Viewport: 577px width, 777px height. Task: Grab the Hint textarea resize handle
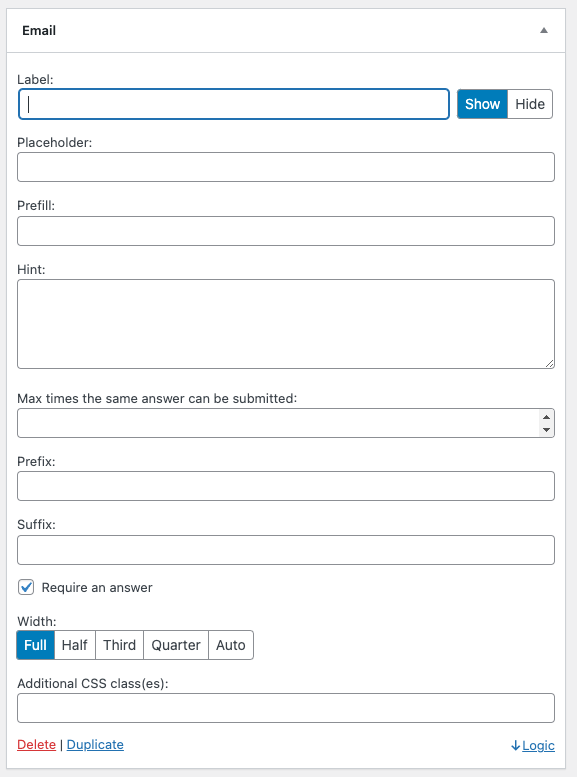pos(549,364)
